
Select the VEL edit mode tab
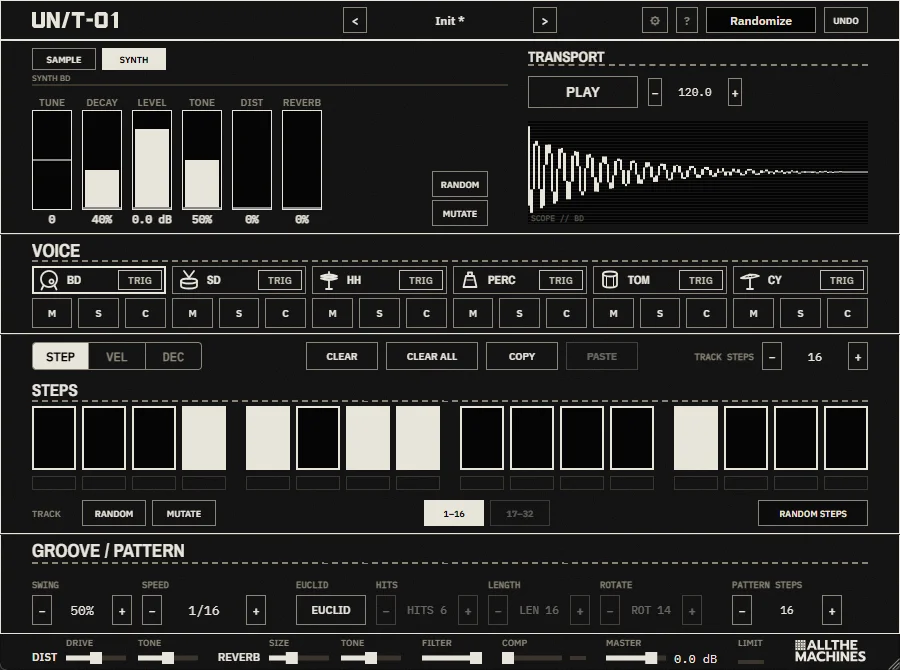pyautogui.click(x=117, y=357)
